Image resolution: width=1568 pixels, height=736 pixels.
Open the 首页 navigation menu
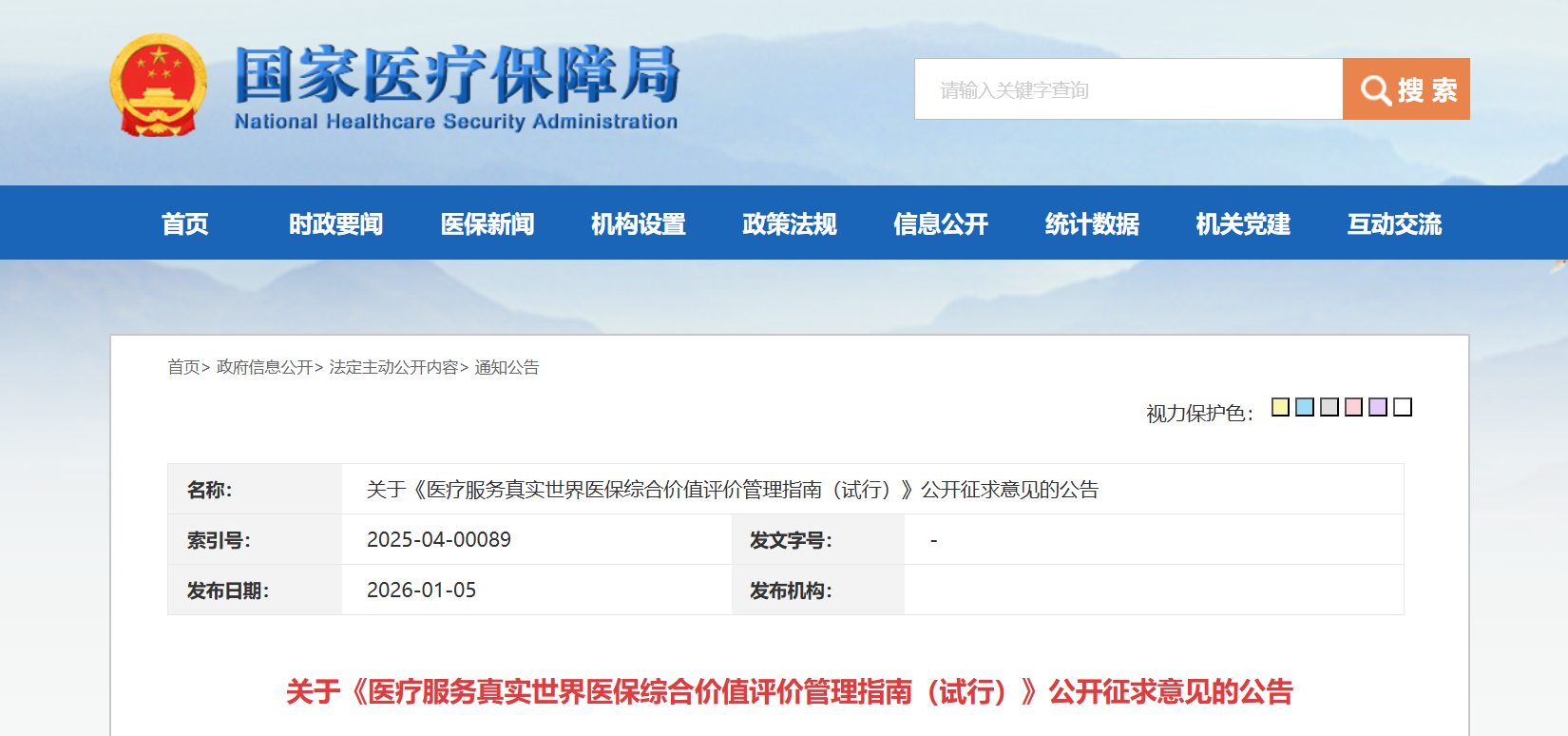pos(183,223)
